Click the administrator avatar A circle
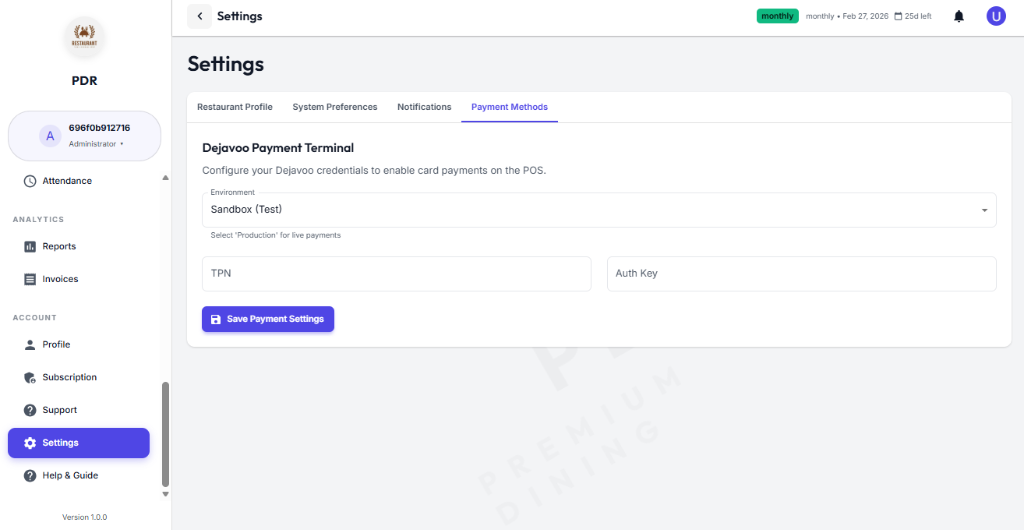This screenshot has height=530, width=1024. coord(50,136)
